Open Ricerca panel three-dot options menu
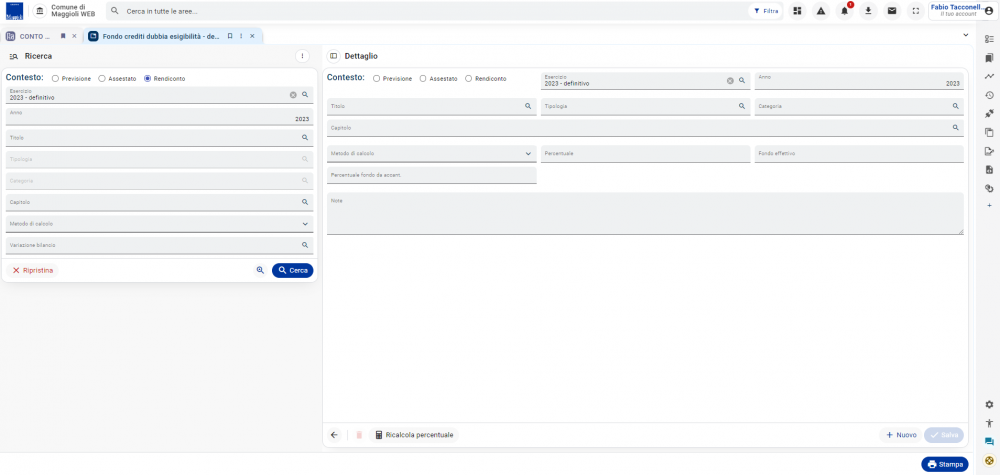1000x475 pixels. pyautogui.click(x=302, y=56)
